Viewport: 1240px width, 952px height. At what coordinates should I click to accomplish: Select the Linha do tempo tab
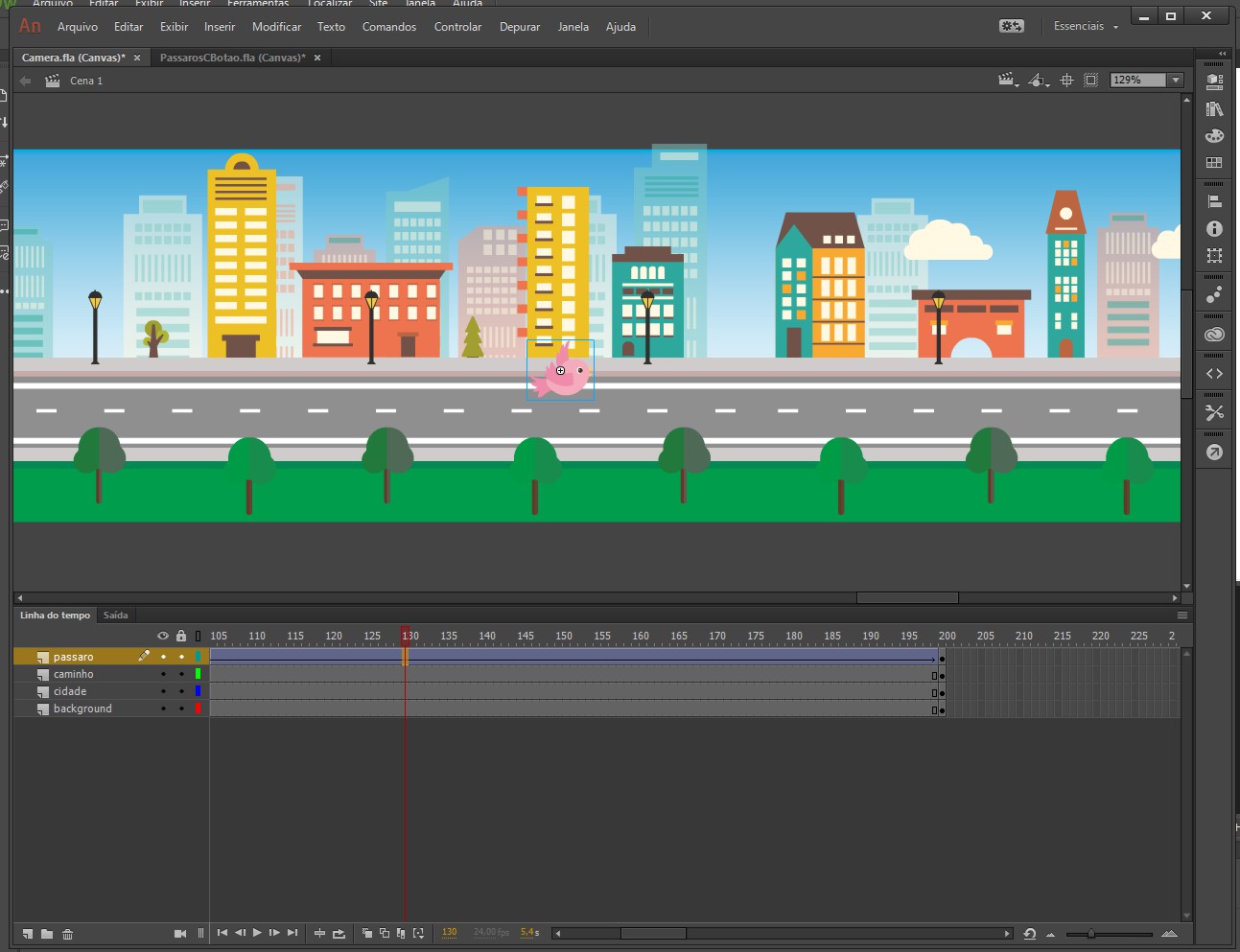55,615
